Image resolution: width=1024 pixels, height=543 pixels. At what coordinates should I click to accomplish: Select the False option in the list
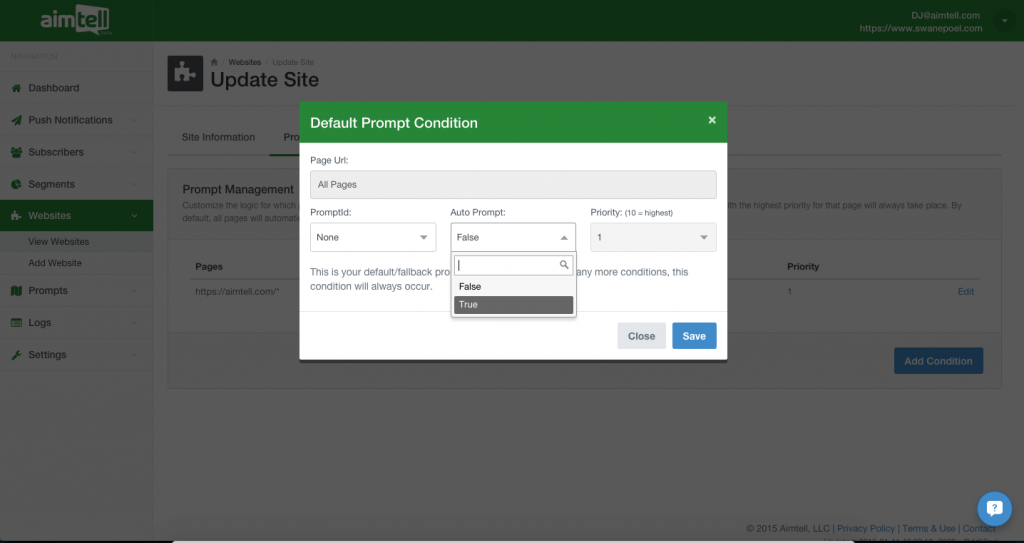513,286
